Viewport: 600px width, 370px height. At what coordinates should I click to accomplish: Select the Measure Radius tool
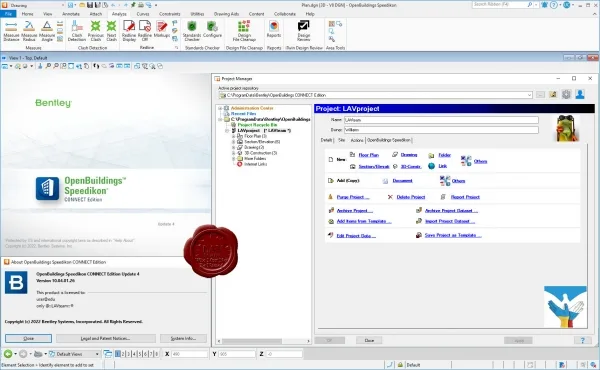point(29,31)
